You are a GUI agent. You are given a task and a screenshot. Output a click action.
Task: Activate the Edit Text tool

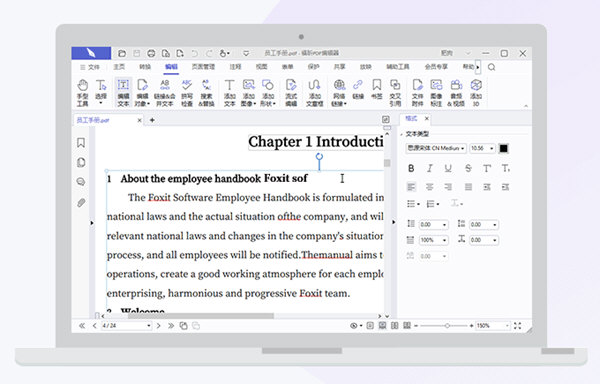pyautogui.click(x=123, y=93)
